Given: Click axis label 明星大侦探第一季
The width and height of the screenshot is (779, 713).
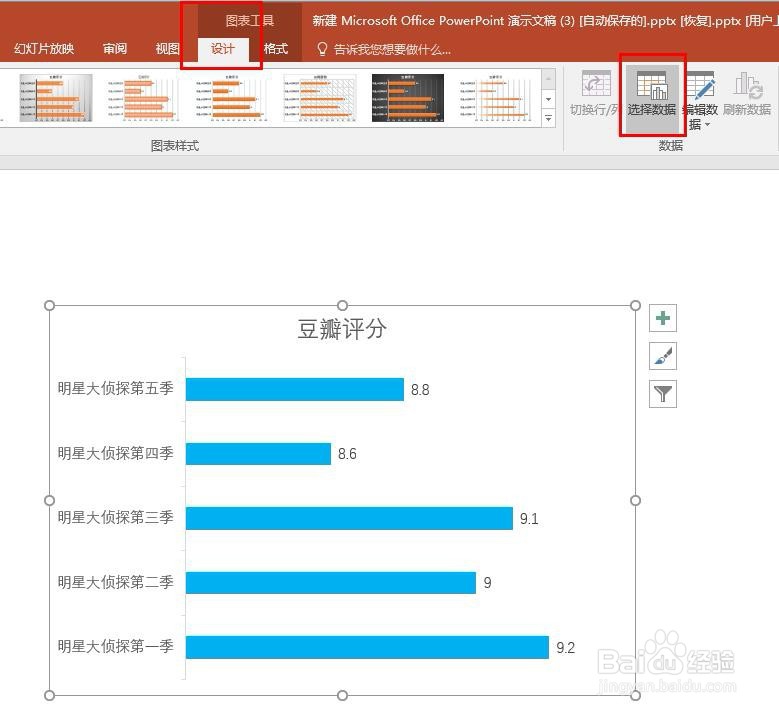Looking at the screenshot, I should tap(115, 646).
